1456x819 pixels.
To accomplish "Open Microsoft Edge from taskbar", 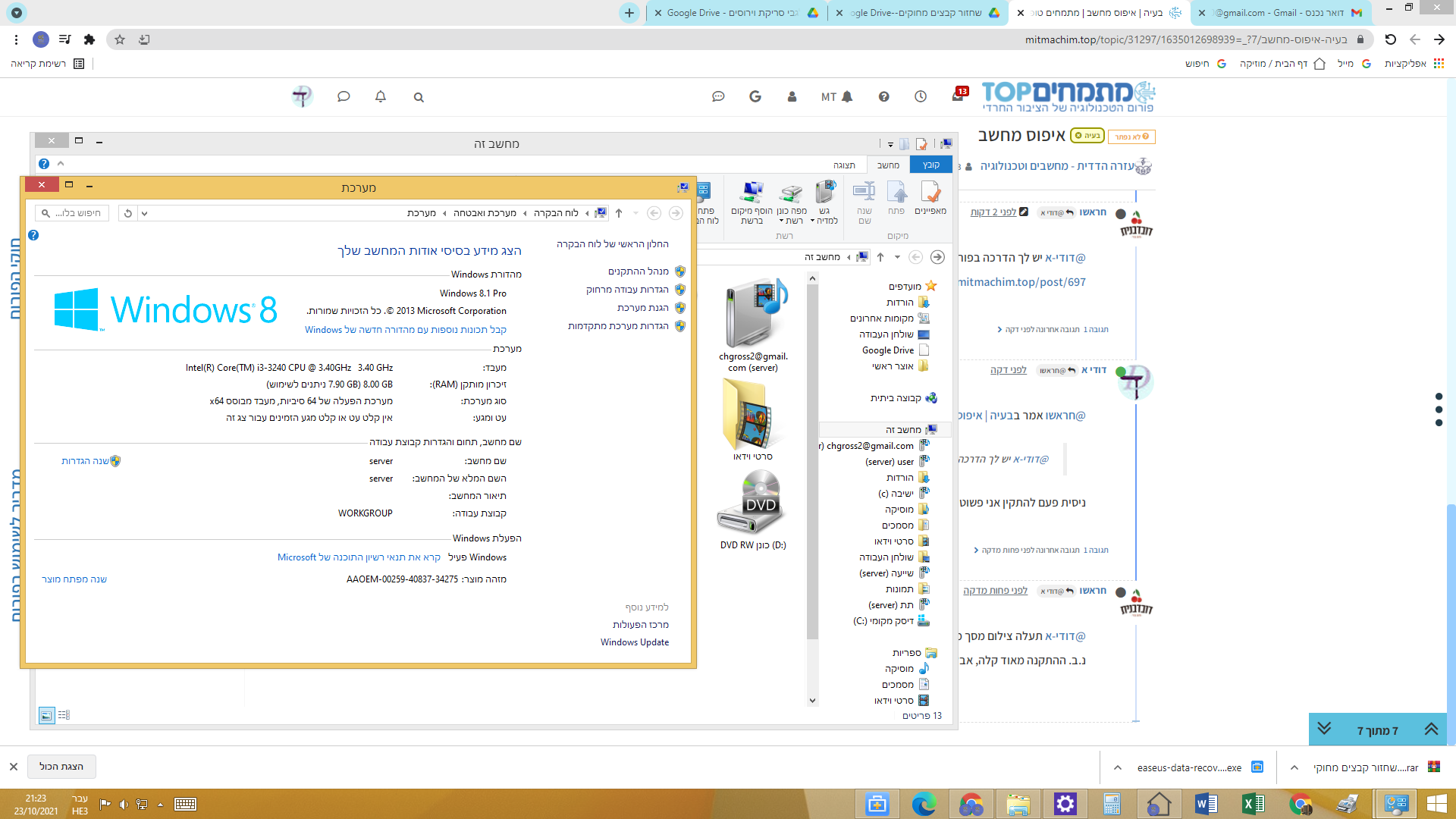I will pos(923,804).
